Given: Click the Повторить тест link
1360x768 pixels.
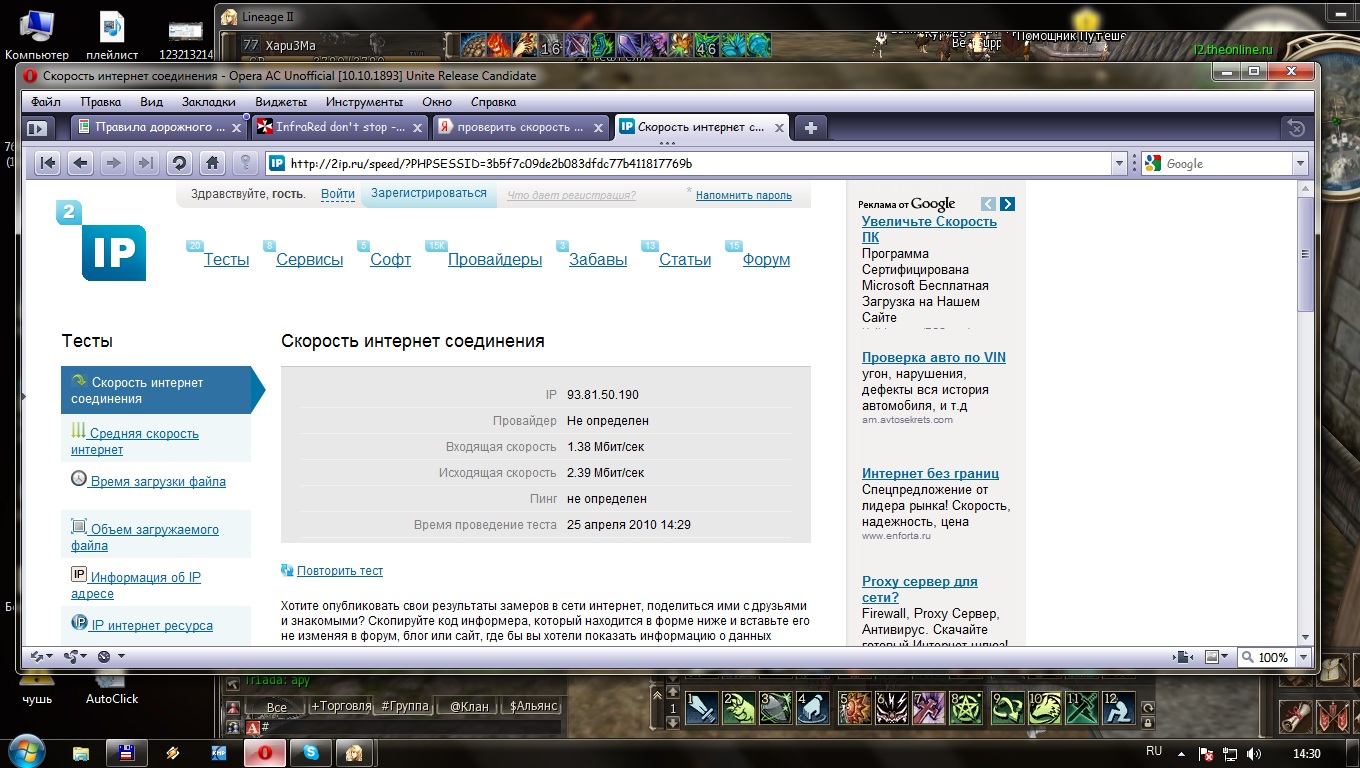Looking at the screenshot, I should pos(340,571).
